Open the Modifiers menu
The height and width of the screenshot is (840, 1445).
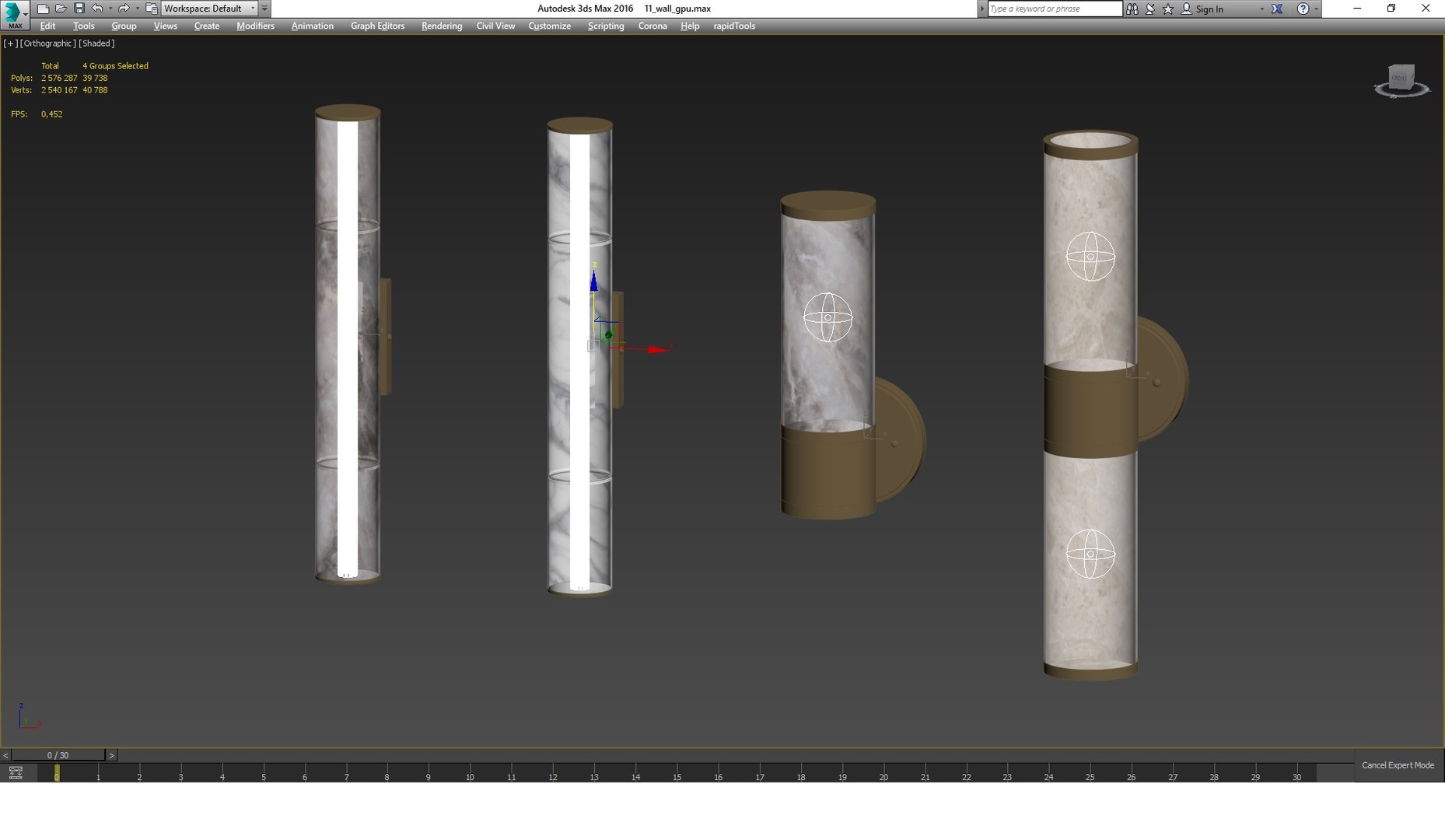pos(255,26)
